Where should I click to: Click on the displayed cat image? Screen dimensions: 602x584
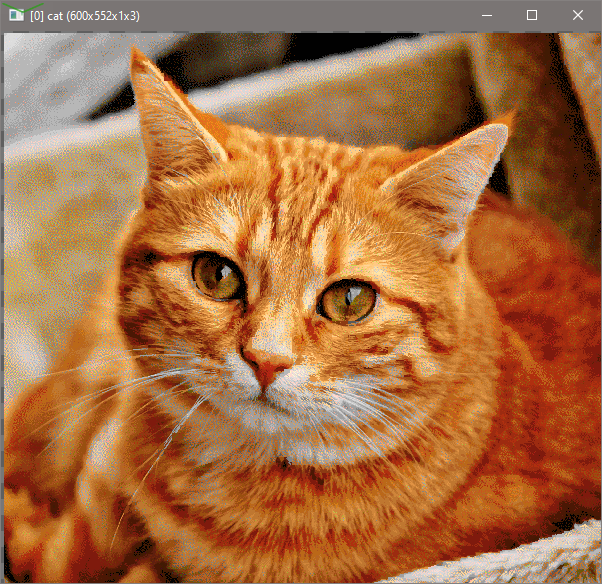coord(302,308)
